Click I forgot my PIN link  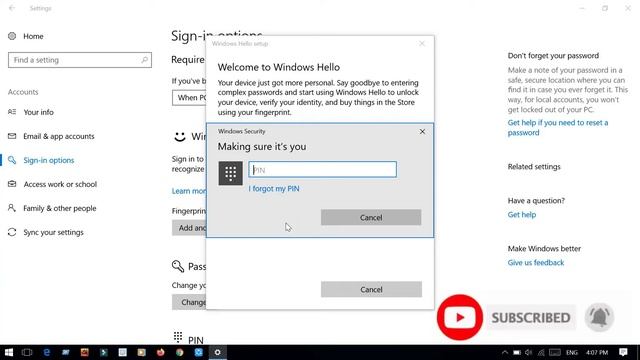(274, 189)
